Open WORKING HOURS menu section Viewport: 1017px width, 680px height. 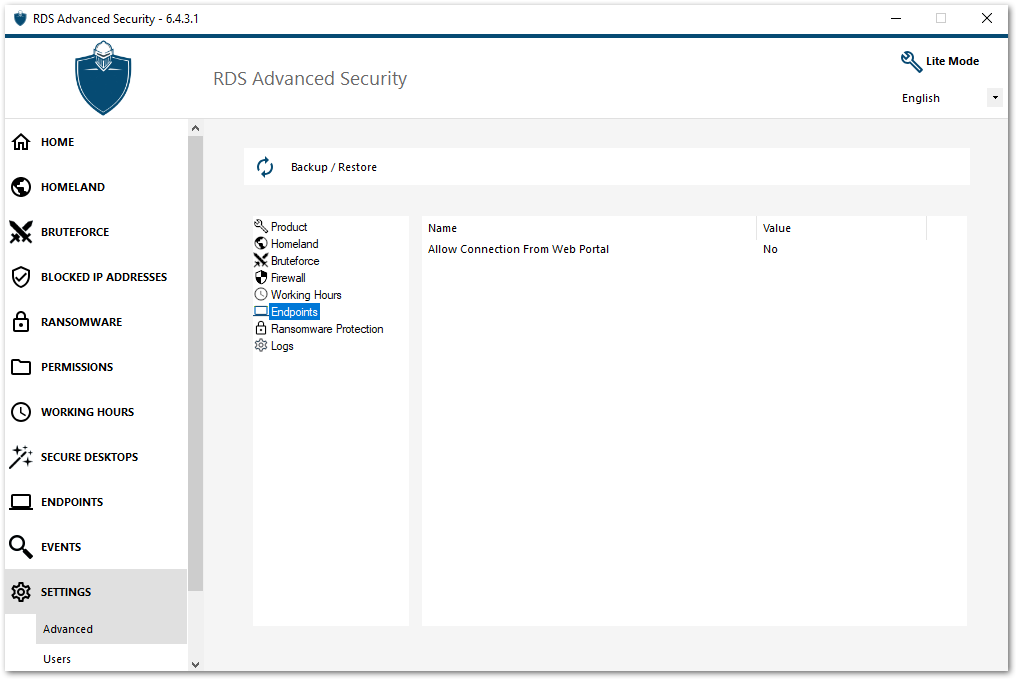pyautogui.click(x=96, y=412)
